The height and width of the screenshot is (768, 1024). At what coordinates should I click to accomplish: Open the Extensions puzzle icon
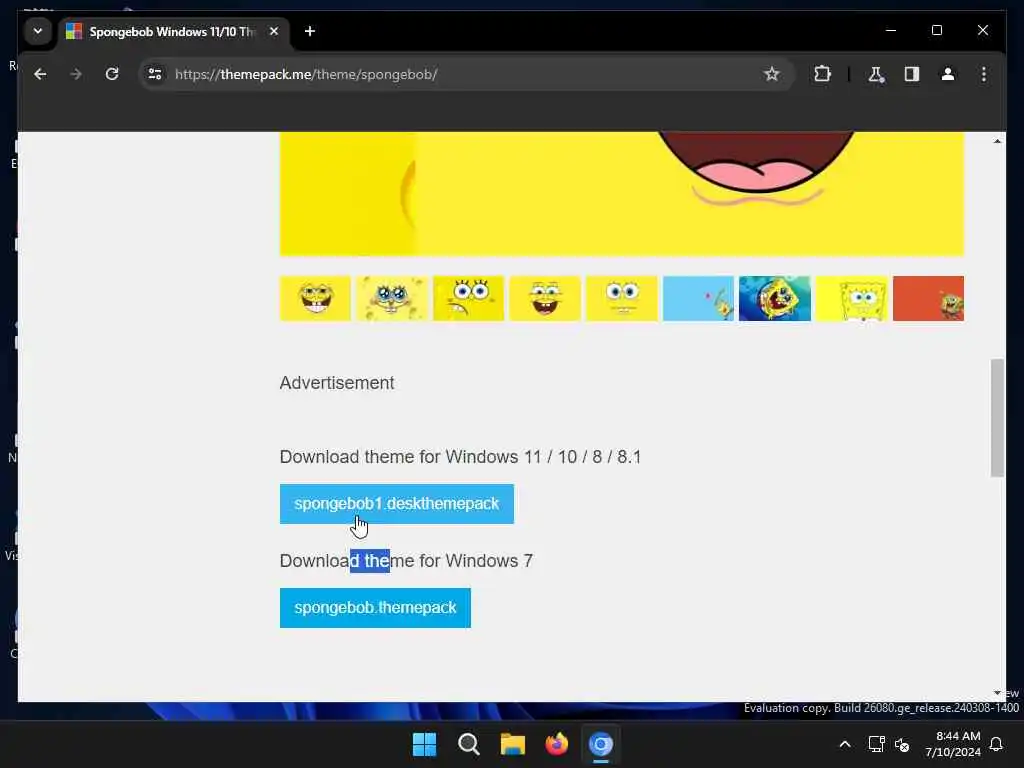click(x=822, y=74)
